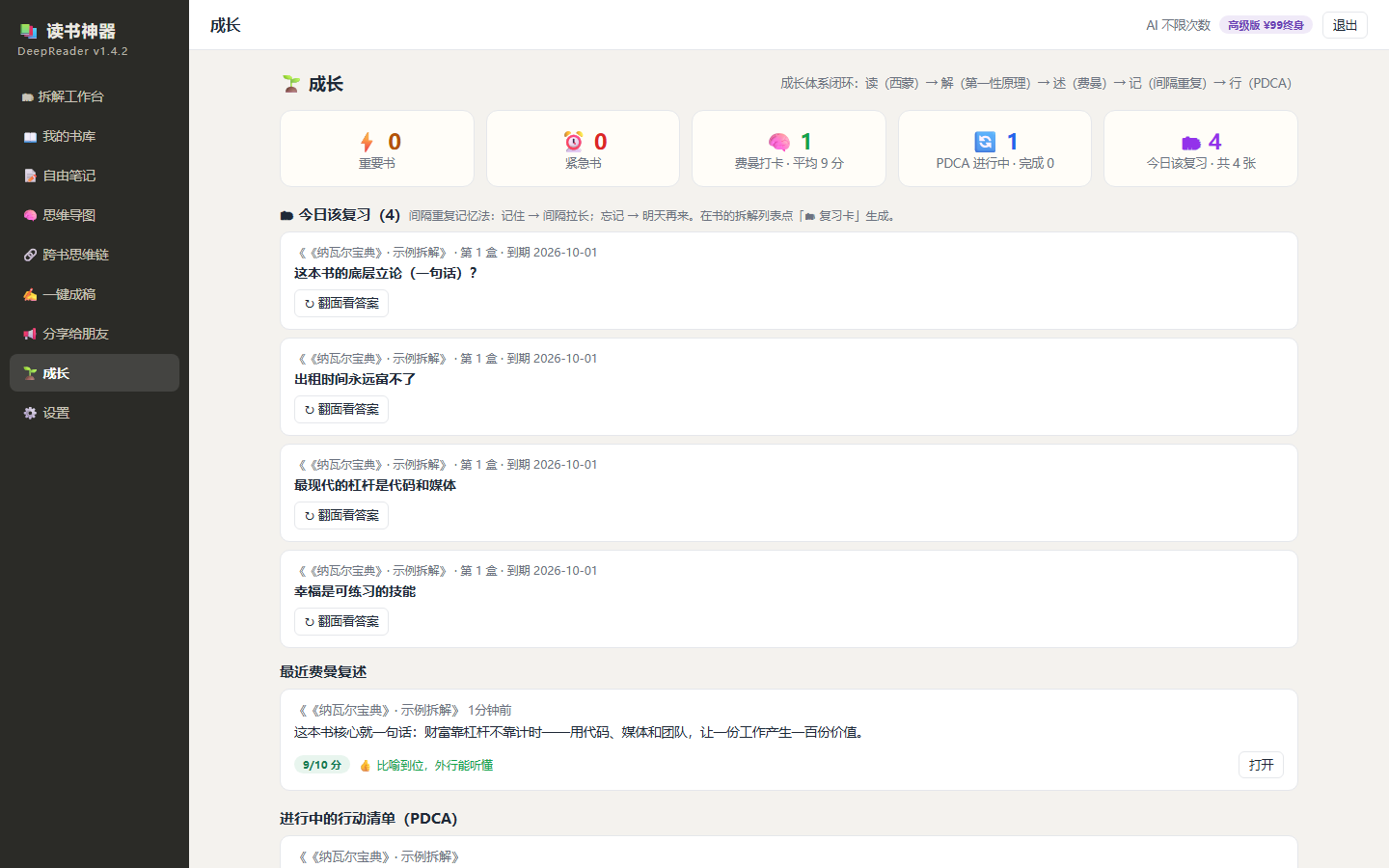Click the lightning icon on 重要书 card
The image size is (1389, 868).
pos(367,142)
